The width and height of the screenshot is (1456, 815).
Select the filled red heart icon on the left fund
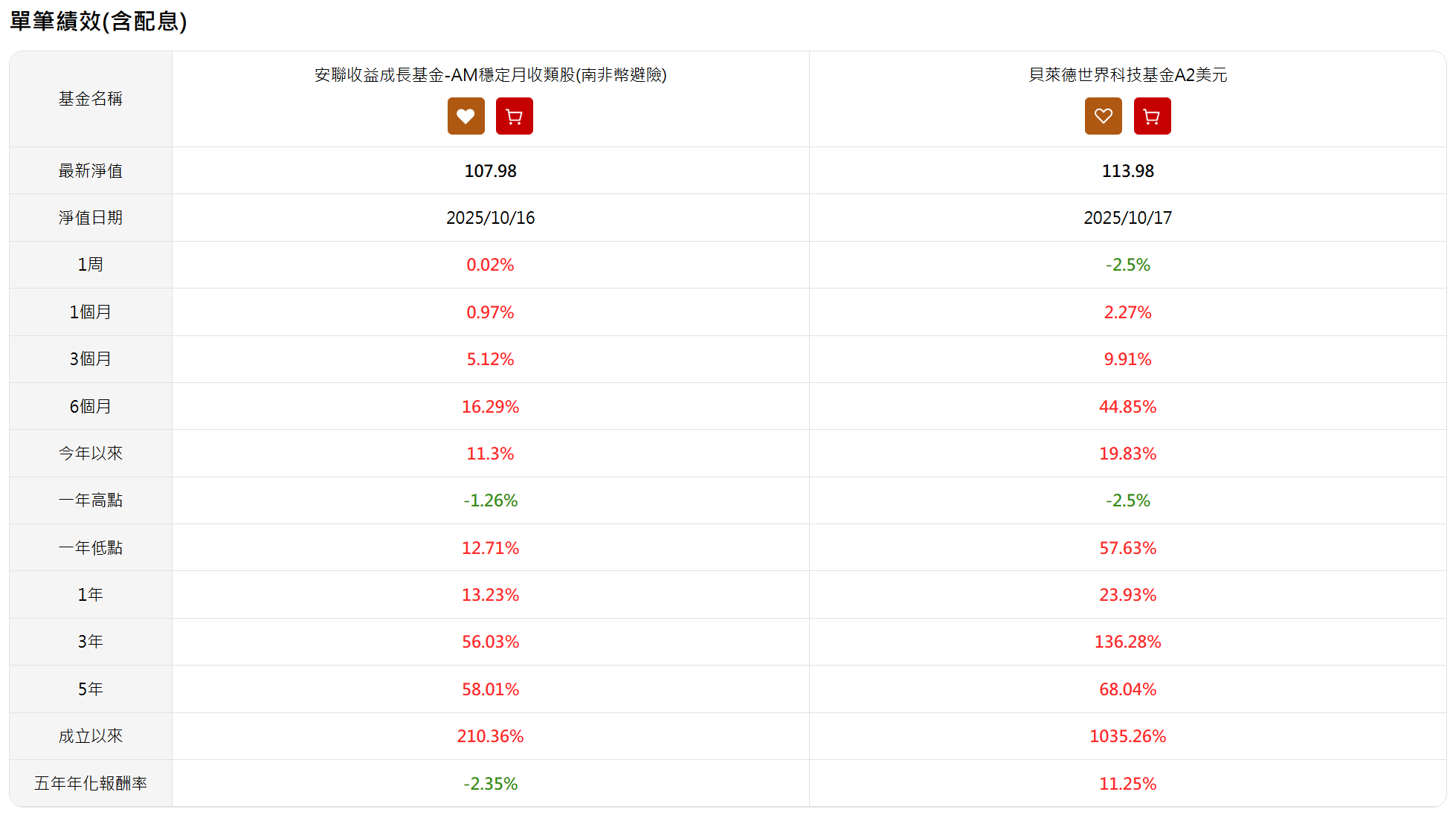(x=466, y=116)
